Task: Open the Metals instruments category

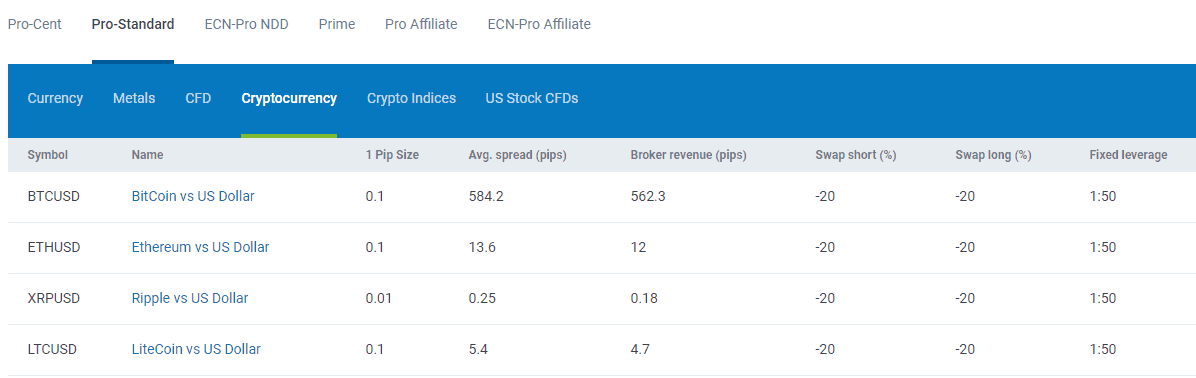Action: 134,98
